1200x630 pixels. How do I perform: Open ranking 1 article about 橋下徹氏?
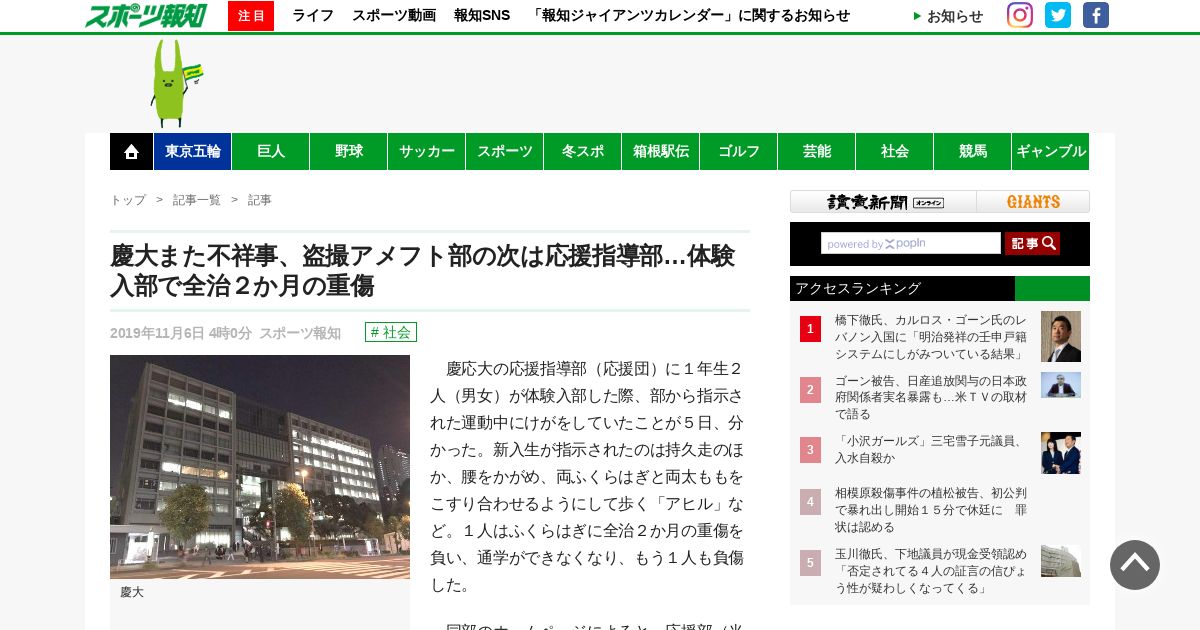(x=931, y=337)
